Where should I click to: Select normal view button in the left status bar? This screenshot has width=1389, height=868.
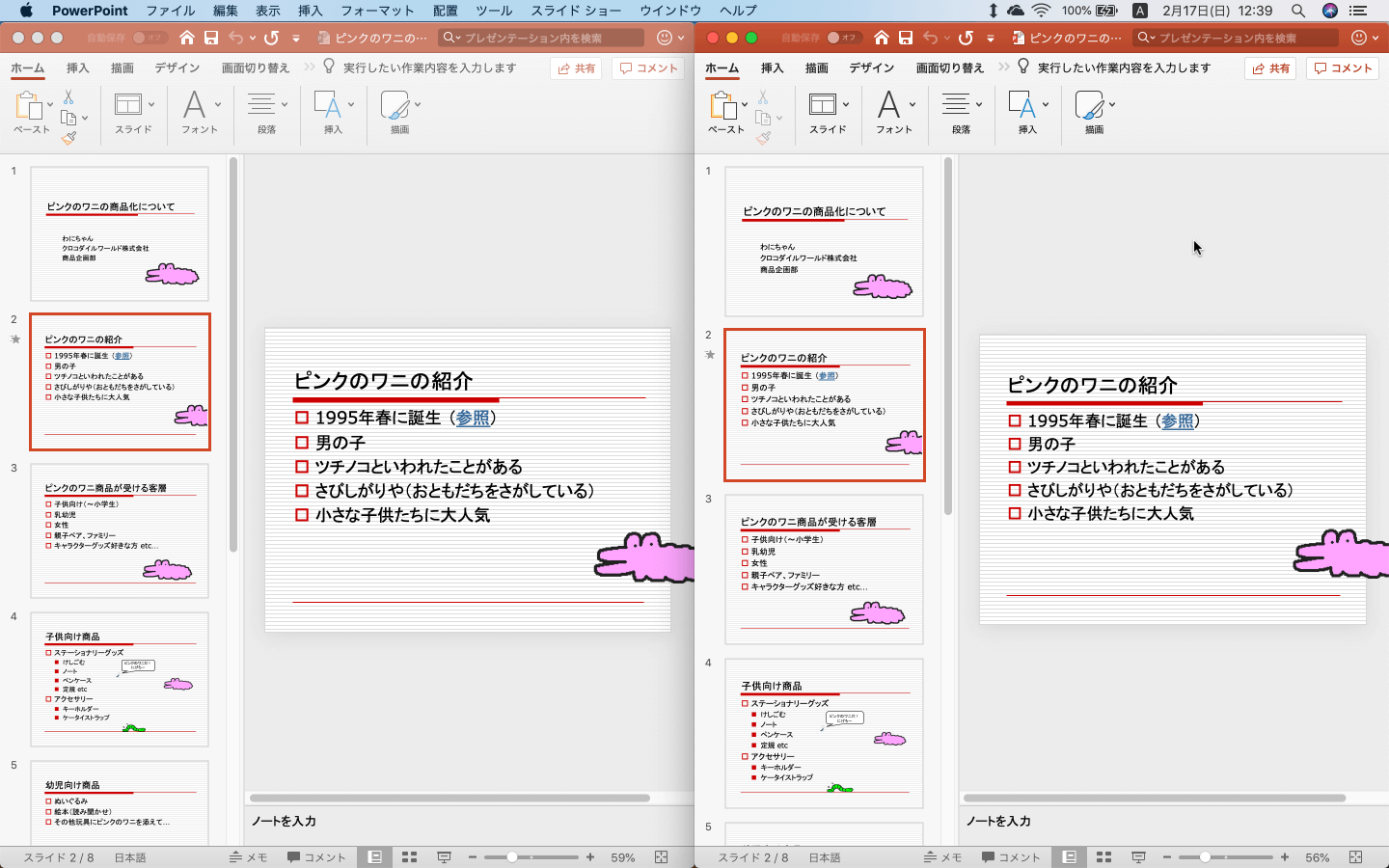click(374, 857)
